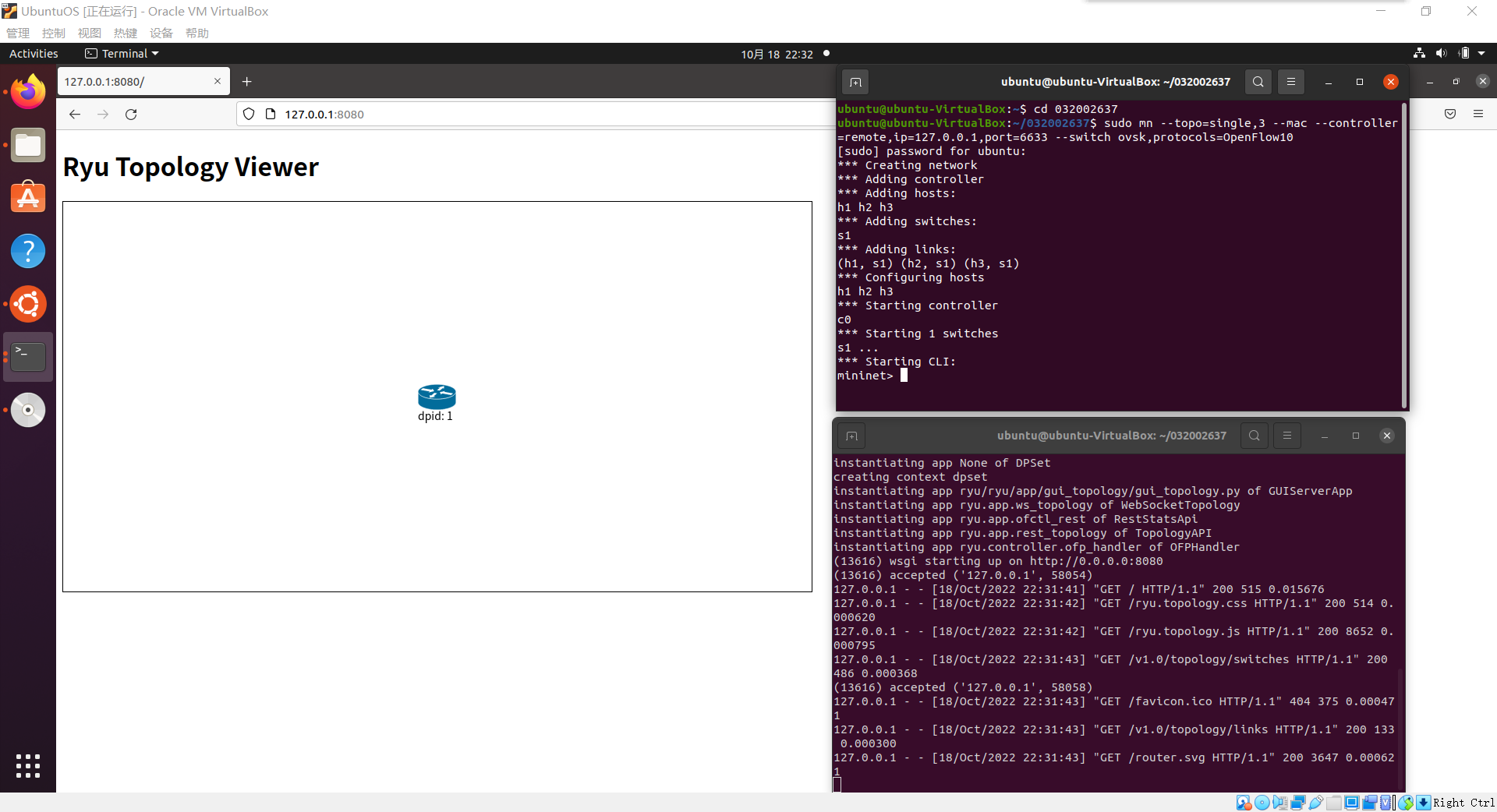Open the Firefox hamburger application menu

pos(1478,114)
